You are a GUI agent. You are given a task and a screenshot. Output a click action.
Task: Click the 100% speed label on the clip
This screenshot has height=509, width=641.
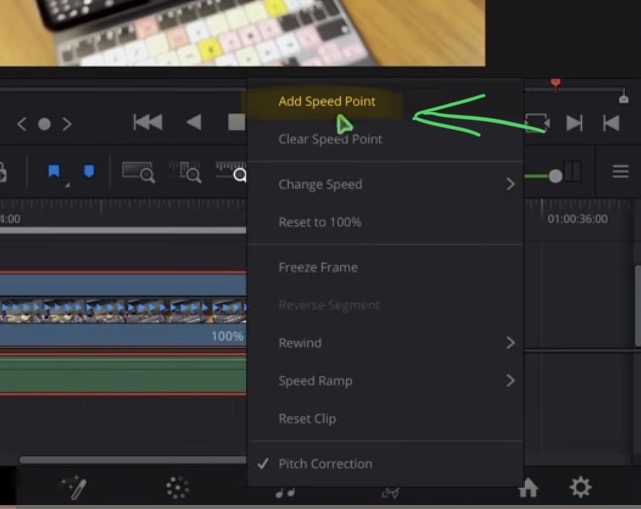[x=227, y=336]
